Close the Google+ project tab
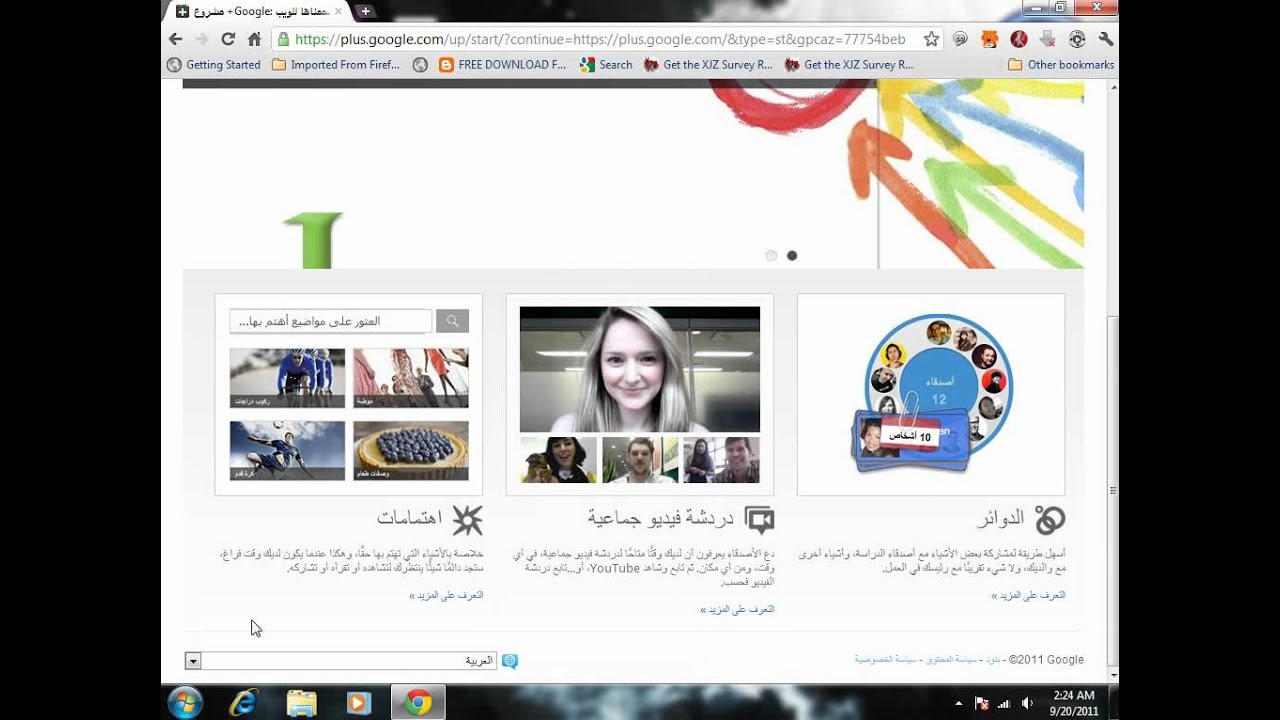 tap(338, 11)
